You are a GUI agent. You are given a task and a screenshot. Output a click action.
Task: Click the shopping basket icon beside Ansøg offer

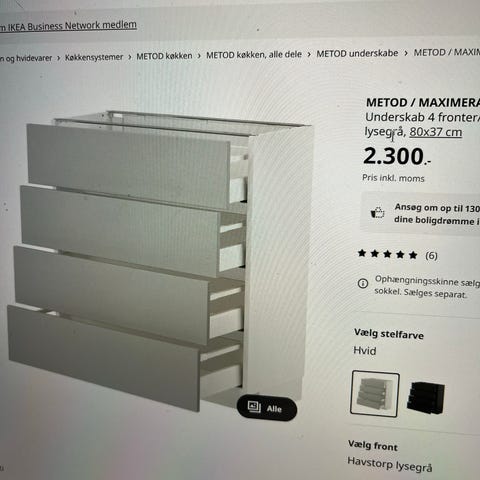(x=377, y=212)
